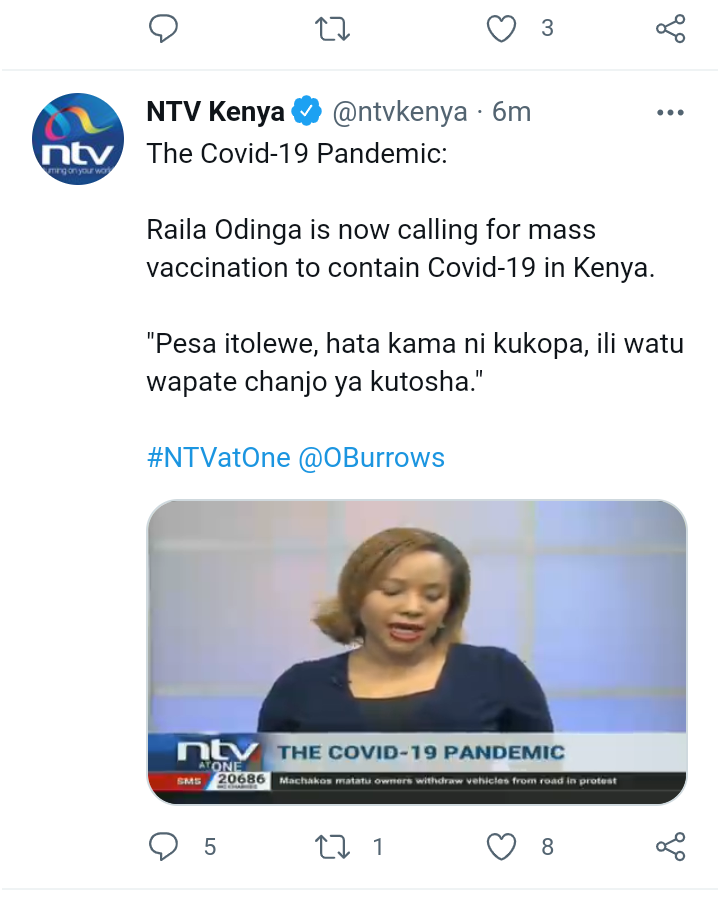This screenshot has width=720, height=904.
Task: Retweet the previous tweet at top
Action: (332, 28)
